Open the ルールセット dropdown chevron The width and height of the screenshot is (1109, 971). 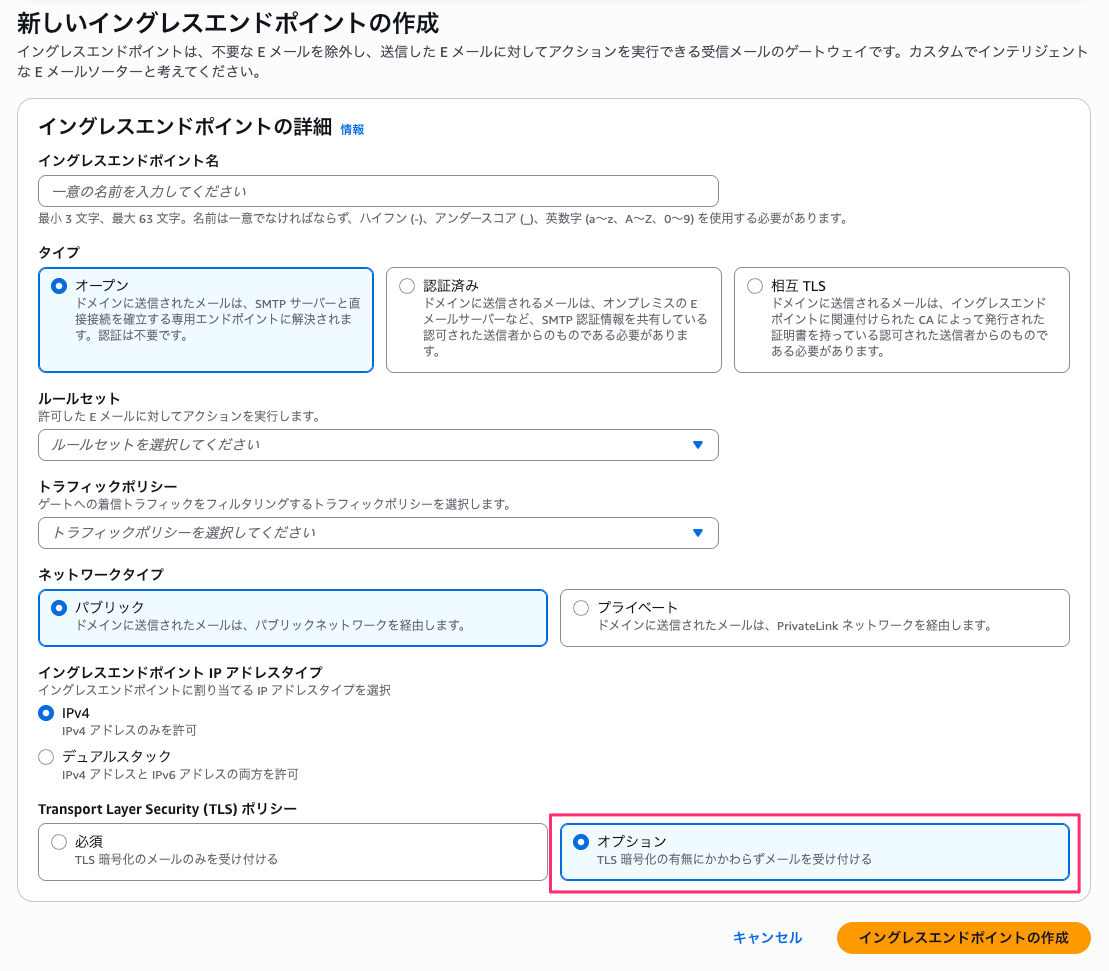(700, 445)
